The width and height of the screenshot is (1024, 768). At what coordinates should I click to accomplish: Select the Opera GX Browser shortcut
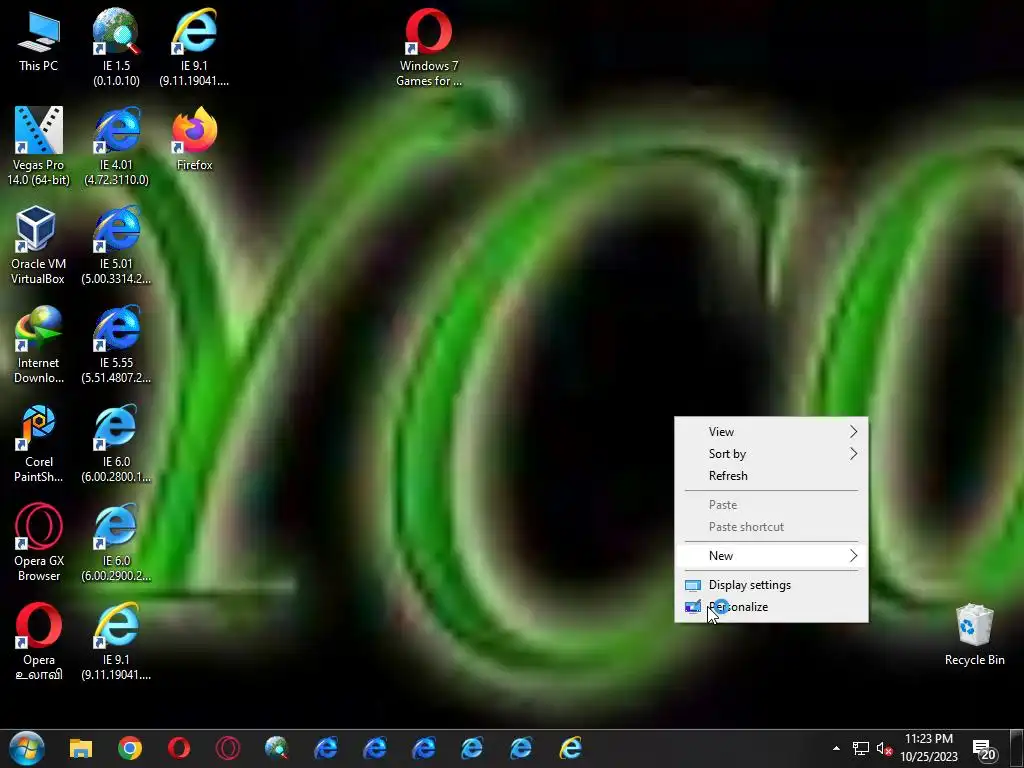pos(39,543)
